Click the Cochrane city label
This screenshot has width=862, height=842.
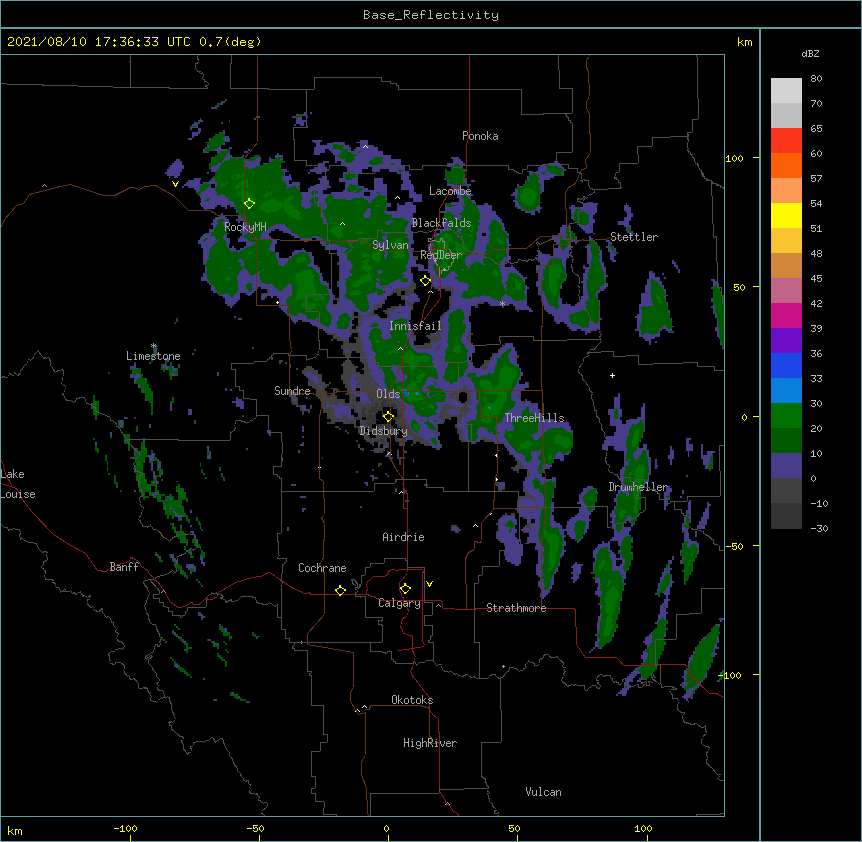pos(322,568)
